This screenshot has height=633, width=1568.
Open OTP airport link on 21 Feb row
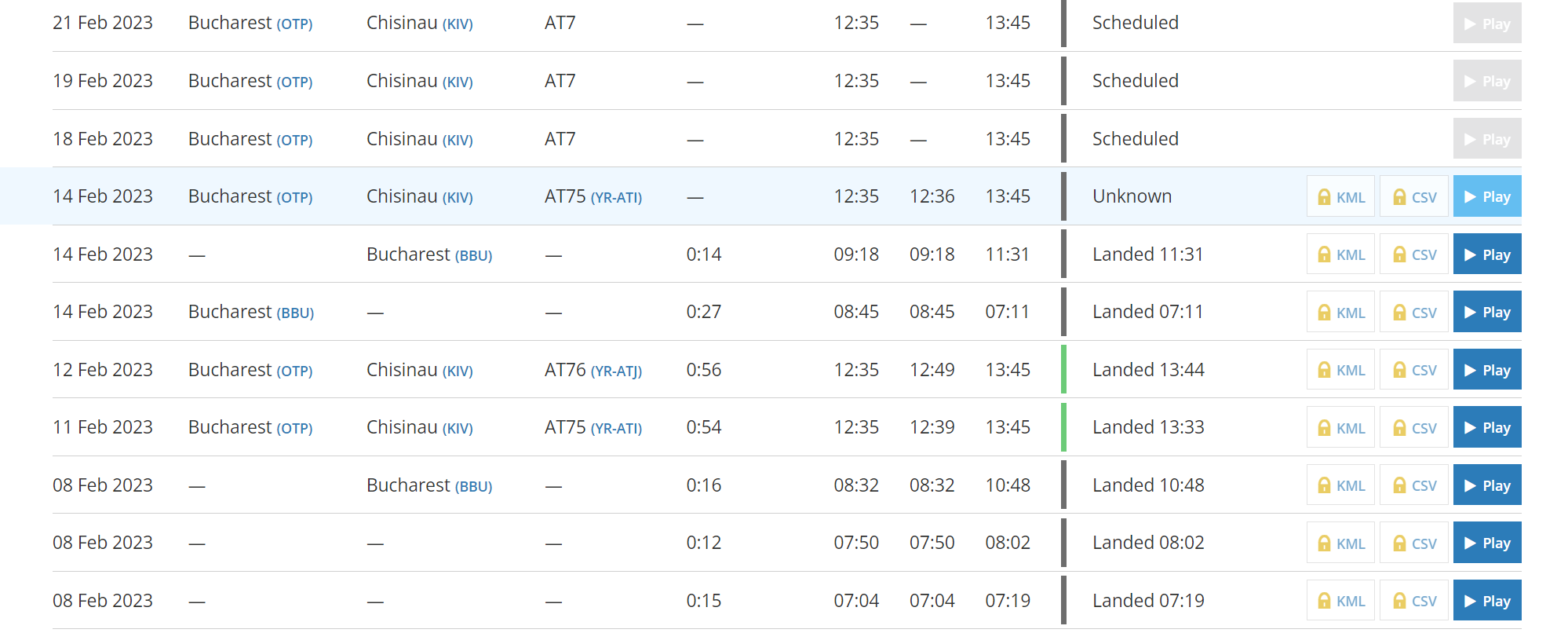click(294, 24)
